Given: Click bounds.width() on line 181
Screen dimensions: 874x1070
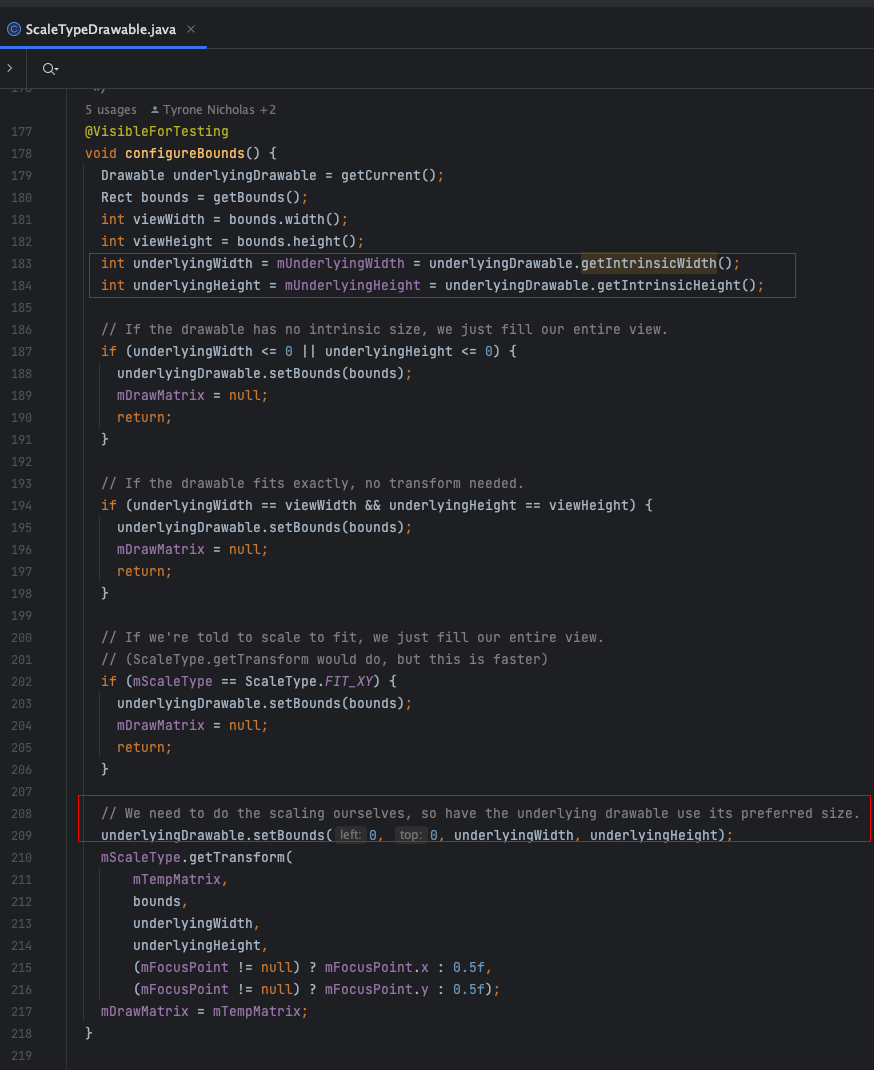Looking at the screenshot, I should point(284,220).
